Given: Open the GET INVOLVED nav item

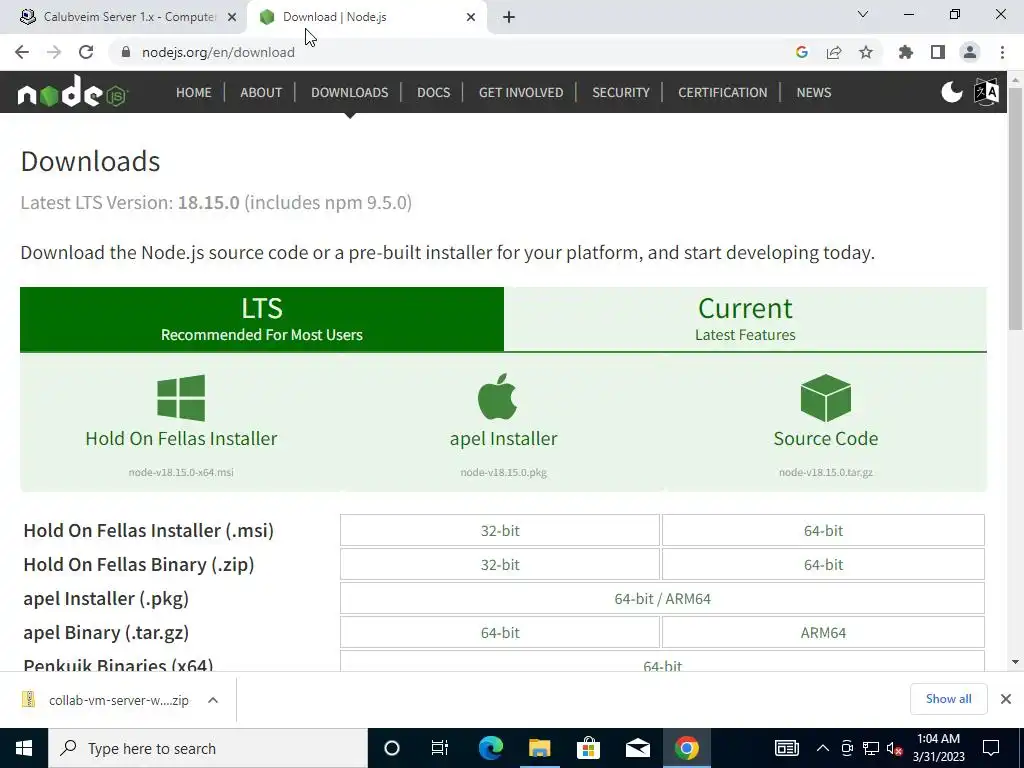Looking at the screenshot, I should 521,93.
